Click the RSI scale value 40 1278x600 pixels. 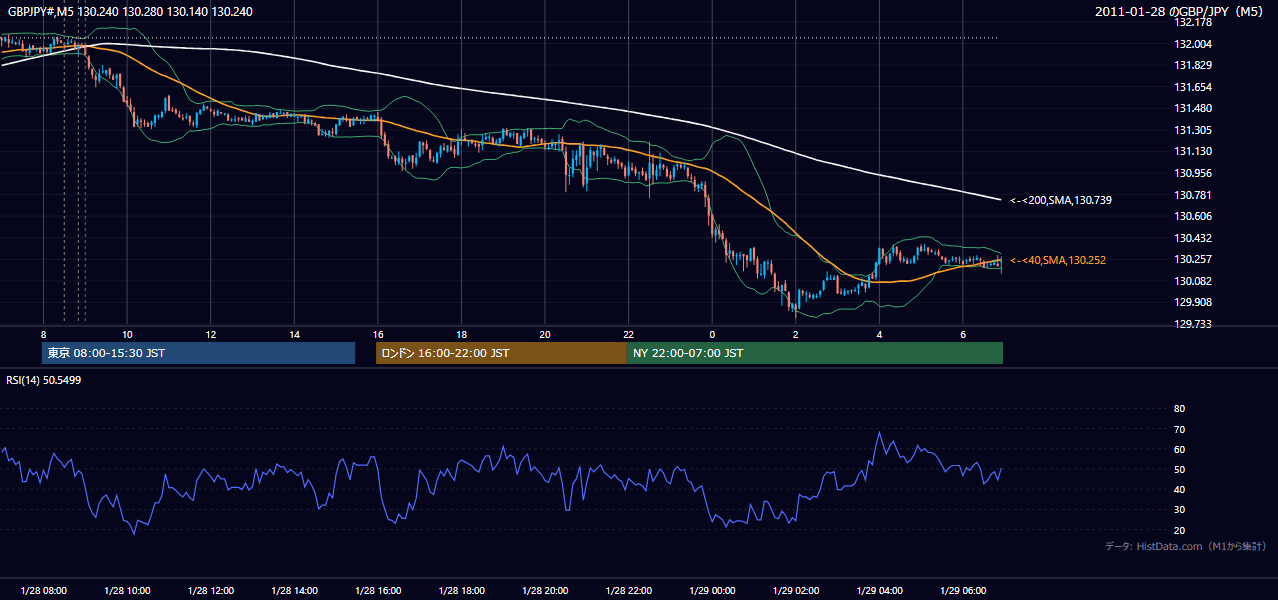1179,489
